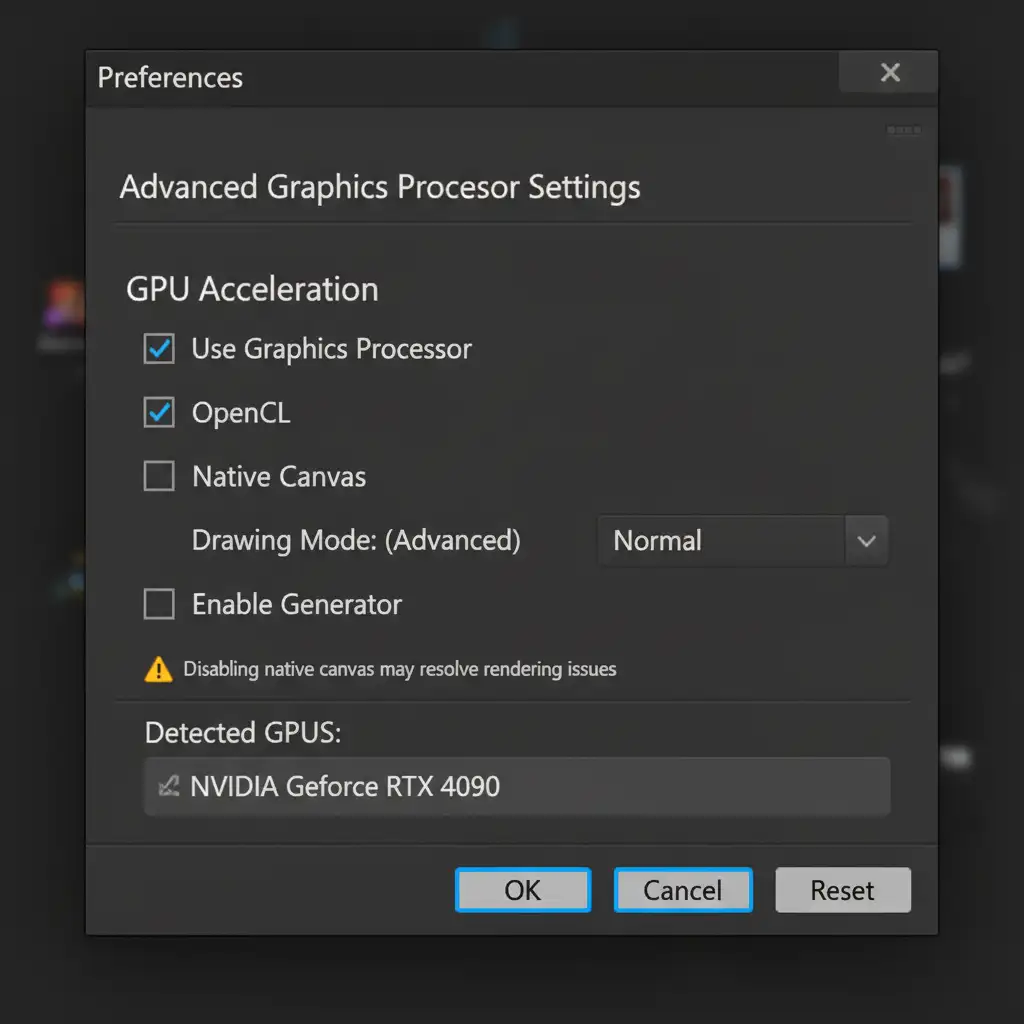Select the NVIDIA Geforce RTX 4090 text

click(x=345, y=786)
